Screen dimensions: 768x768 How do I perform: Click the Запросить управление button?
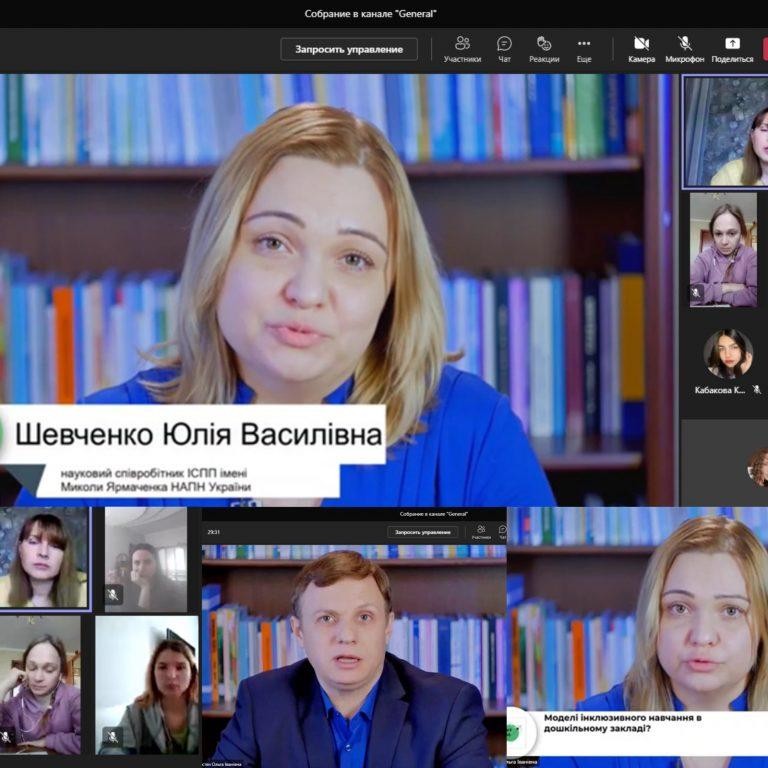pos(348,49)
